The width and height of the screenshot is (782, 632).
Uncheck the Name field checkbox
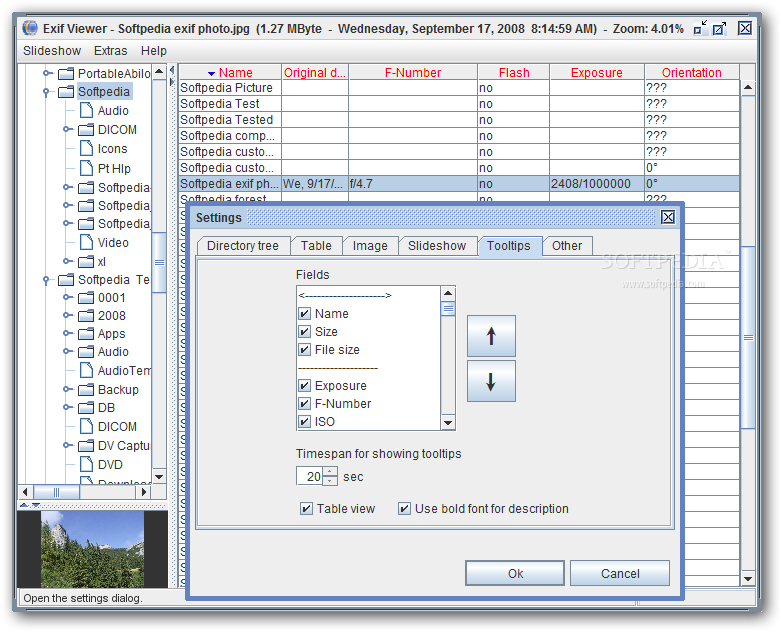pyautogui.click(x=304, y=314)
